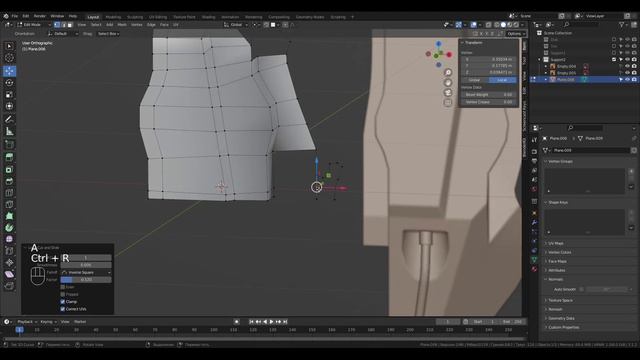This screenshot has width=640, height=360.
Task: Select the Transform tool in left toolbar
Action: (9, 106)
